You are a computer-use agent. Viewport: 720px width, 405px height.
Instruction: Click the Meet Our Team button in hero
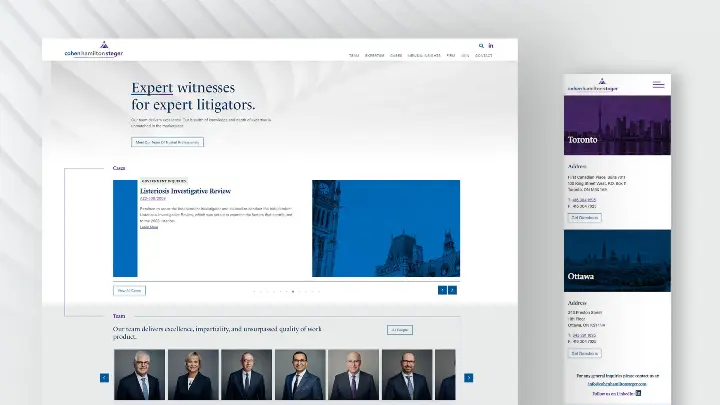(167, 142)
